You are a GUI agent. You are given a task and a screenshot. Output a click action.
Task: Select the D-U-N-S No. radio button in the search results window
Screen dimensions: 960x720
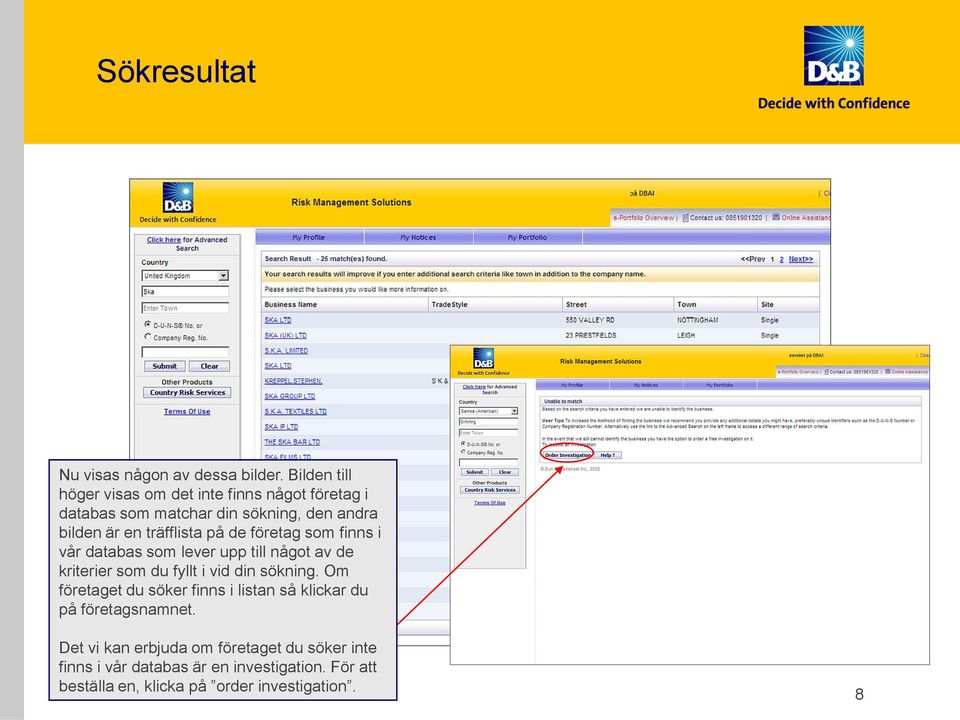click(x=148, y=324)
